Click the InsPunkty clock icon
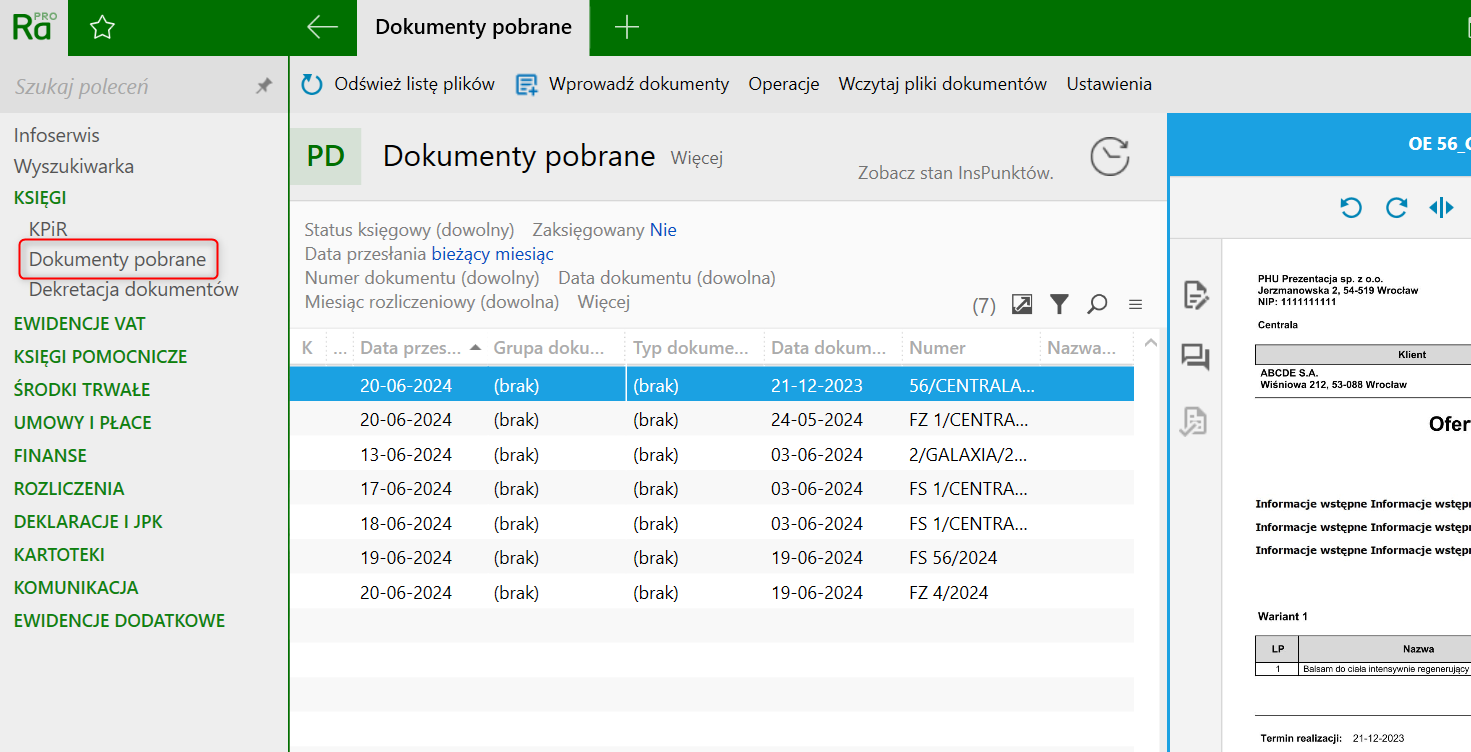 (x=1109, y=157)
